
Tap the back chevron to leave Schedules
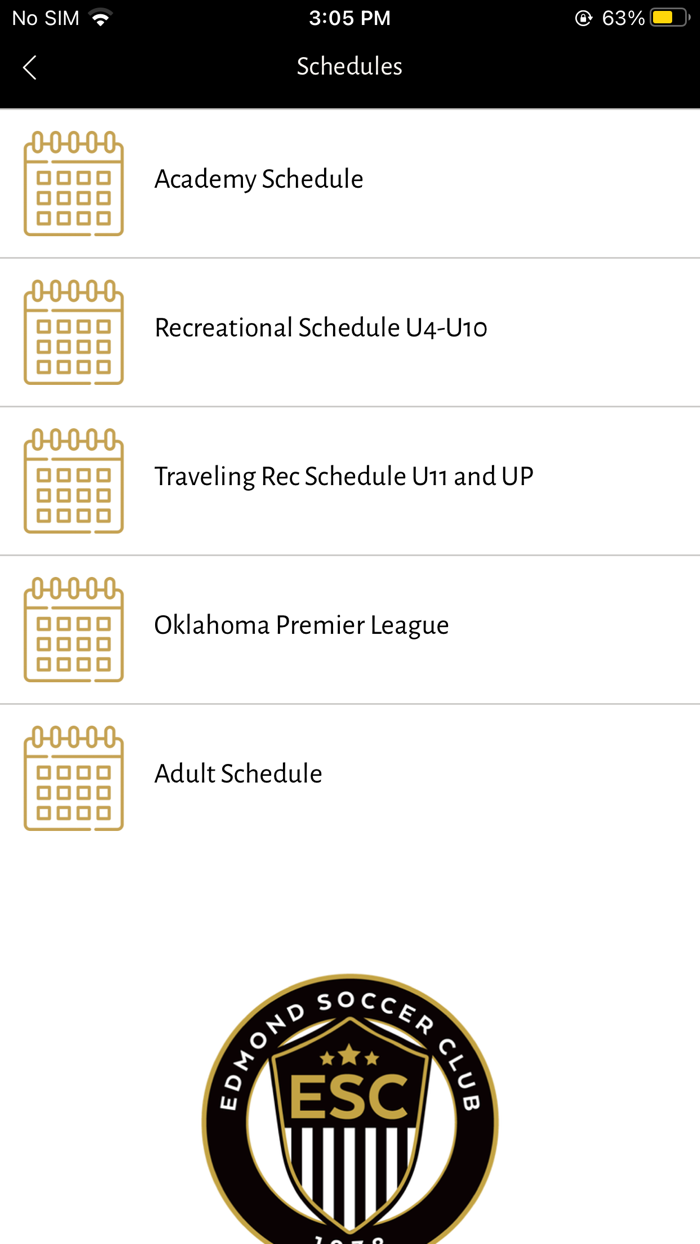click(x=29, y=67)
